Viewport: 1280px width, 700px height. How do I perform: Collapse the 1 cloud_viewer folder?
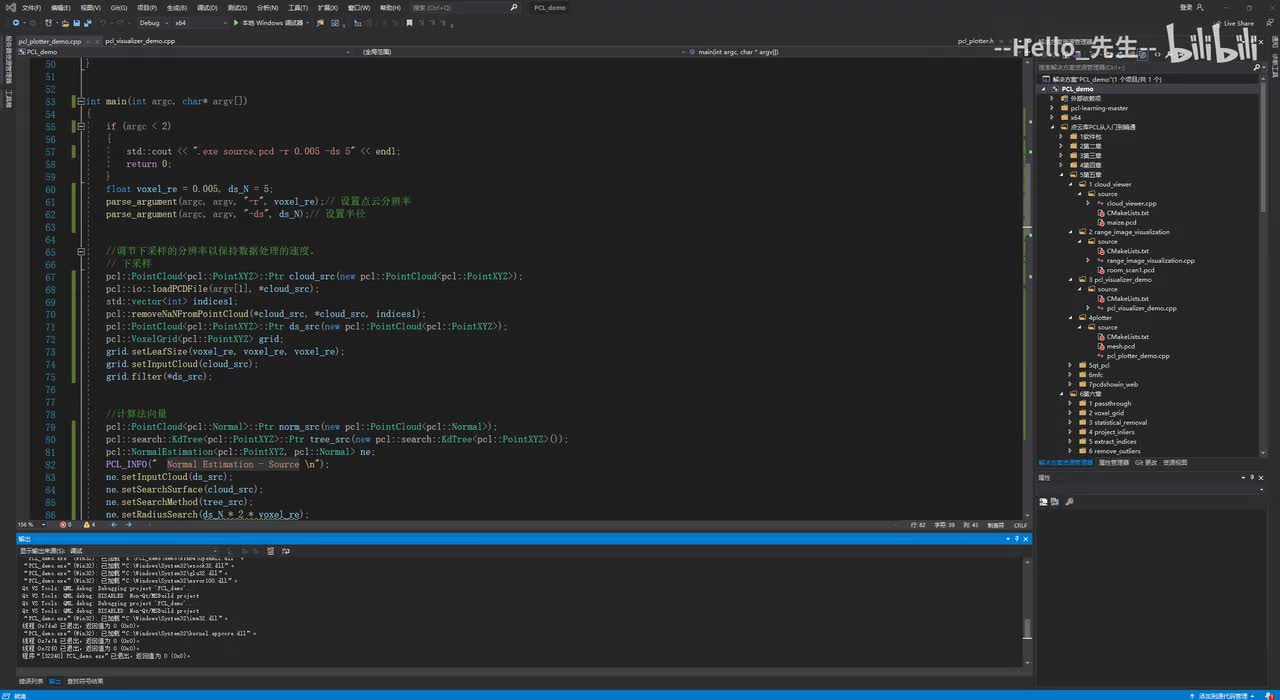coord(1070,184)
